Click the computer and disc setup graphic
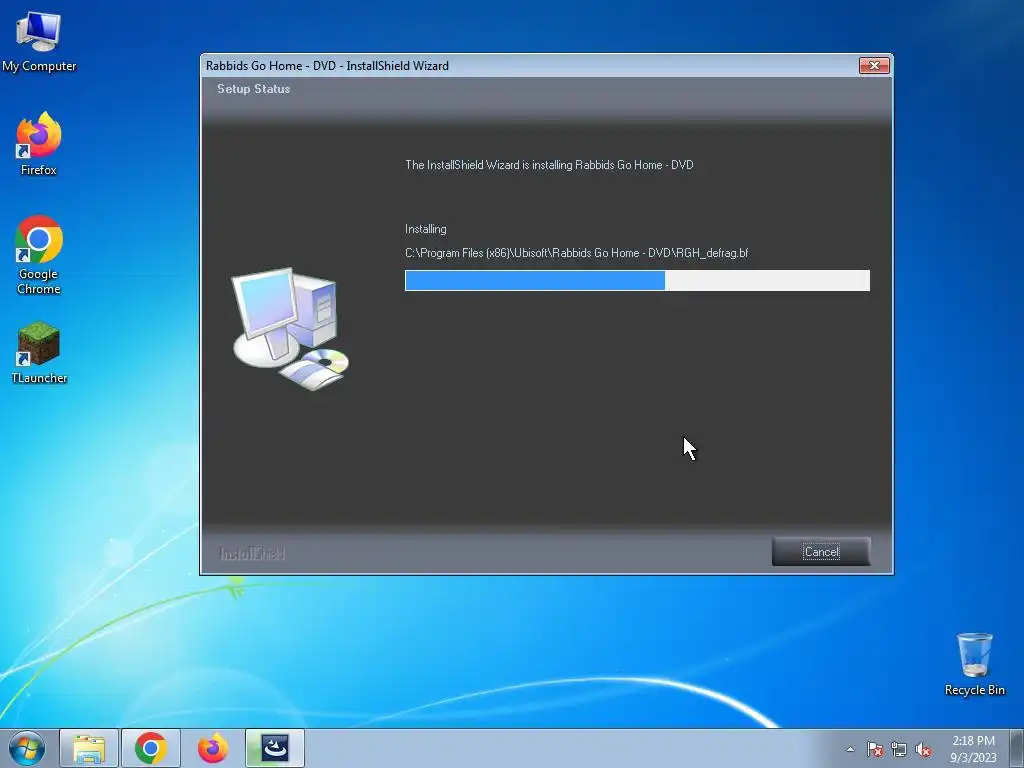Viewport: 1024px width, 768px height. click(290, 328)
